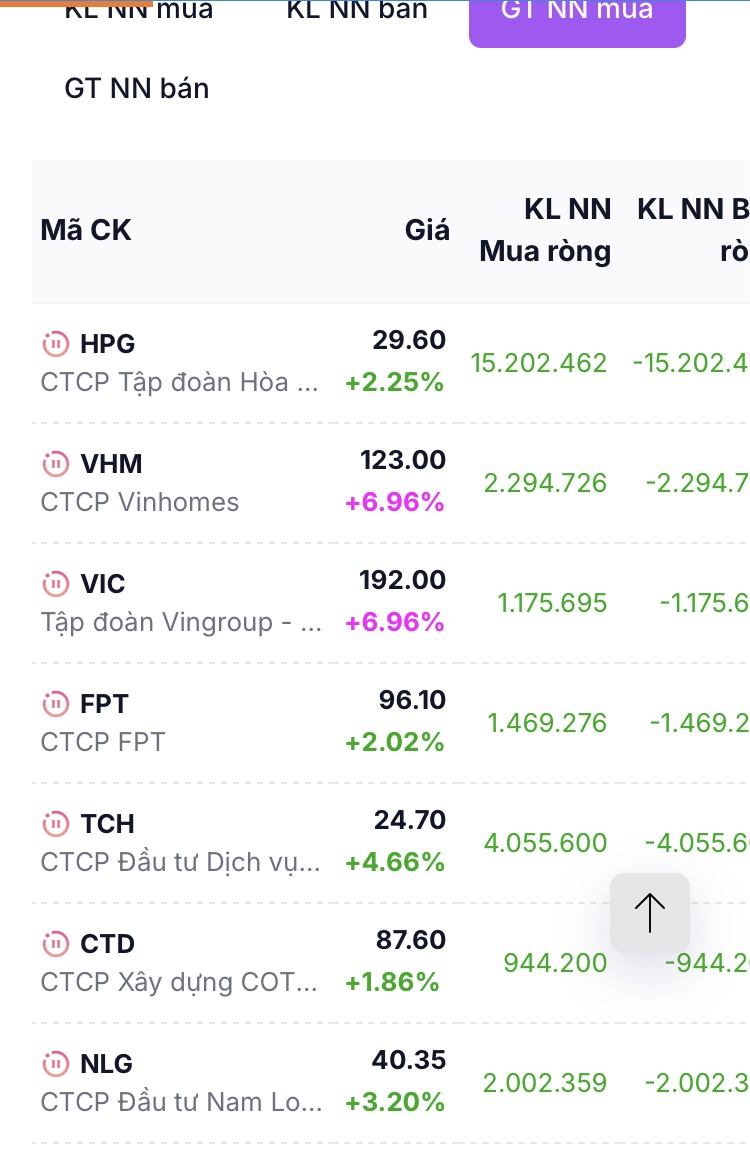Click NLG net buy volume 2.002.359
The height and width of the screenshot is (1153, 750).
pyautogui.click(x=545, y=1083)
